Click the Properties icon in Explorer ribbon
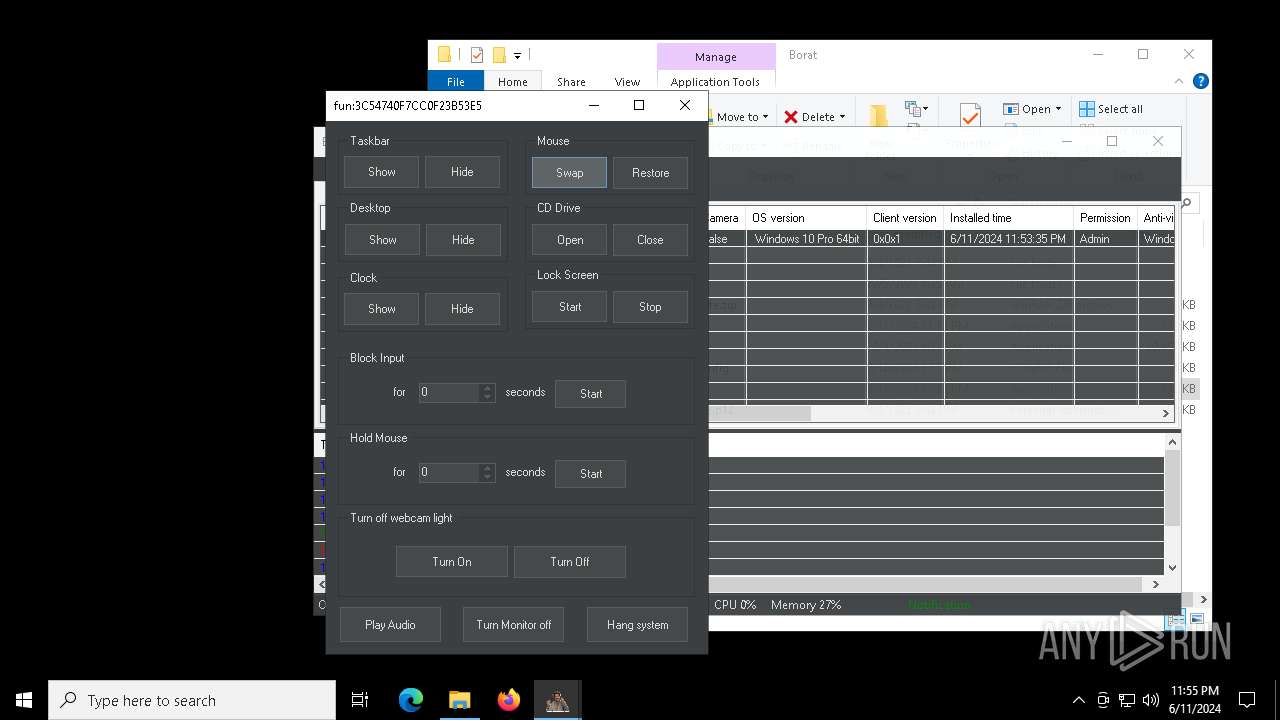Image resolution: width=1280 pixels, height=720 pixels. (x=969, y=115)
